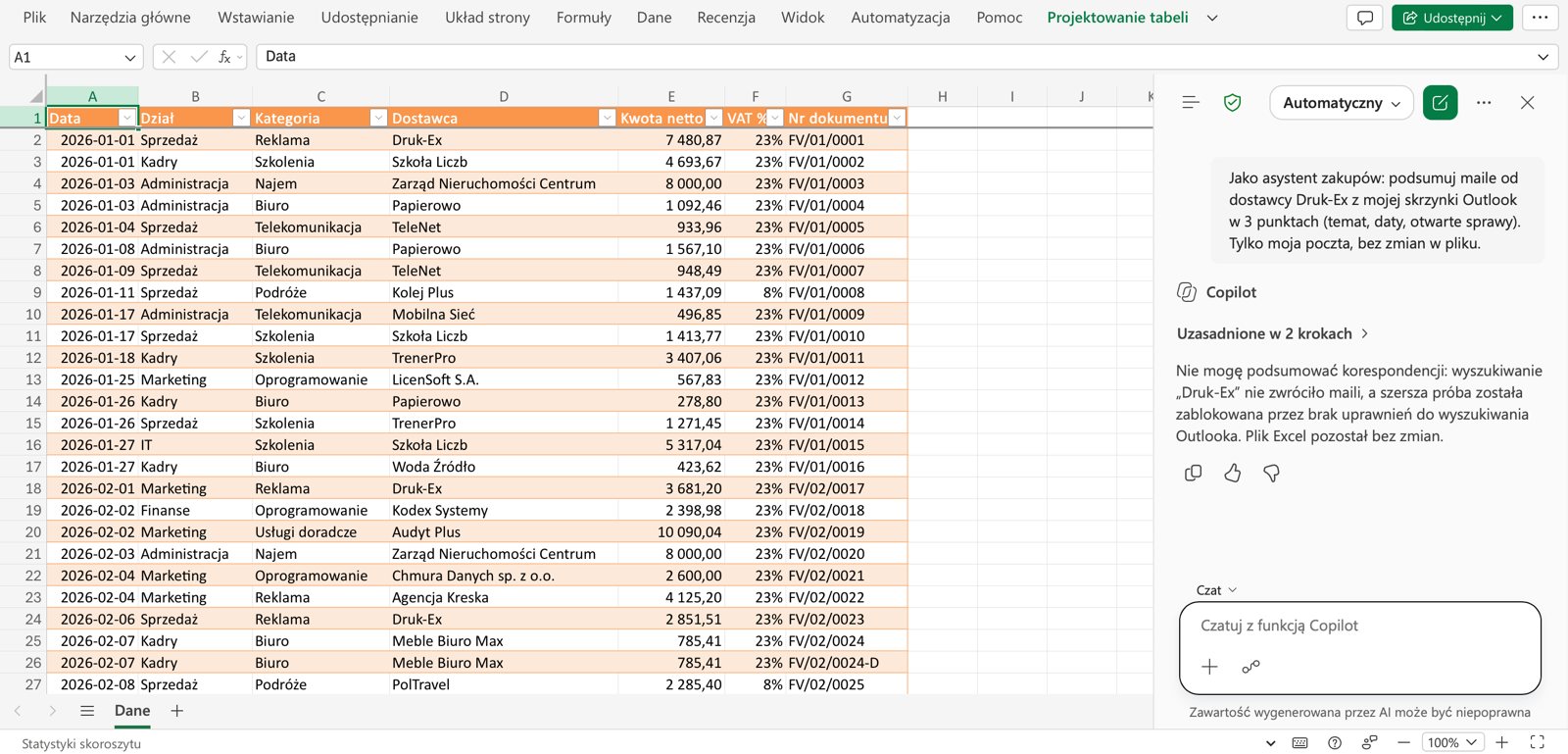Click the Udostępnij button
Viewport: 1568px width, 754px height.
coord(1451,18)
